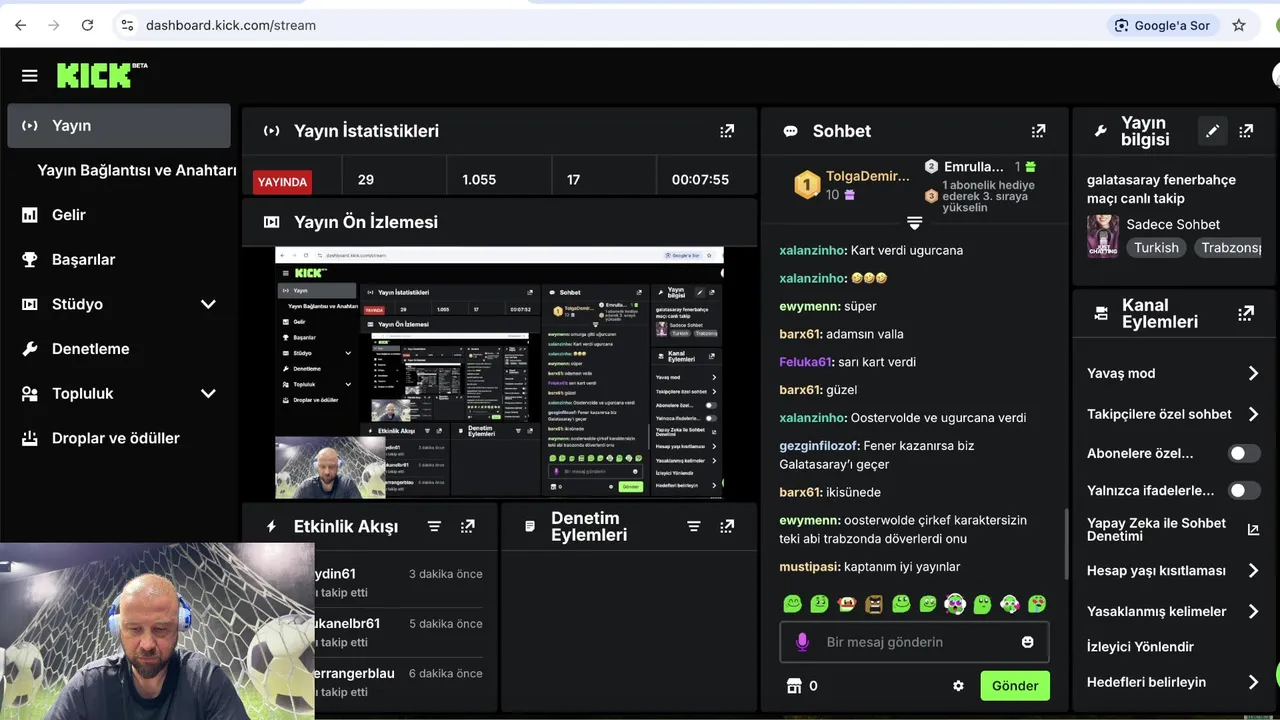1280x720 pixels.
Task: Pop out the Sohbet chat panel
Action: point(1038,131)
